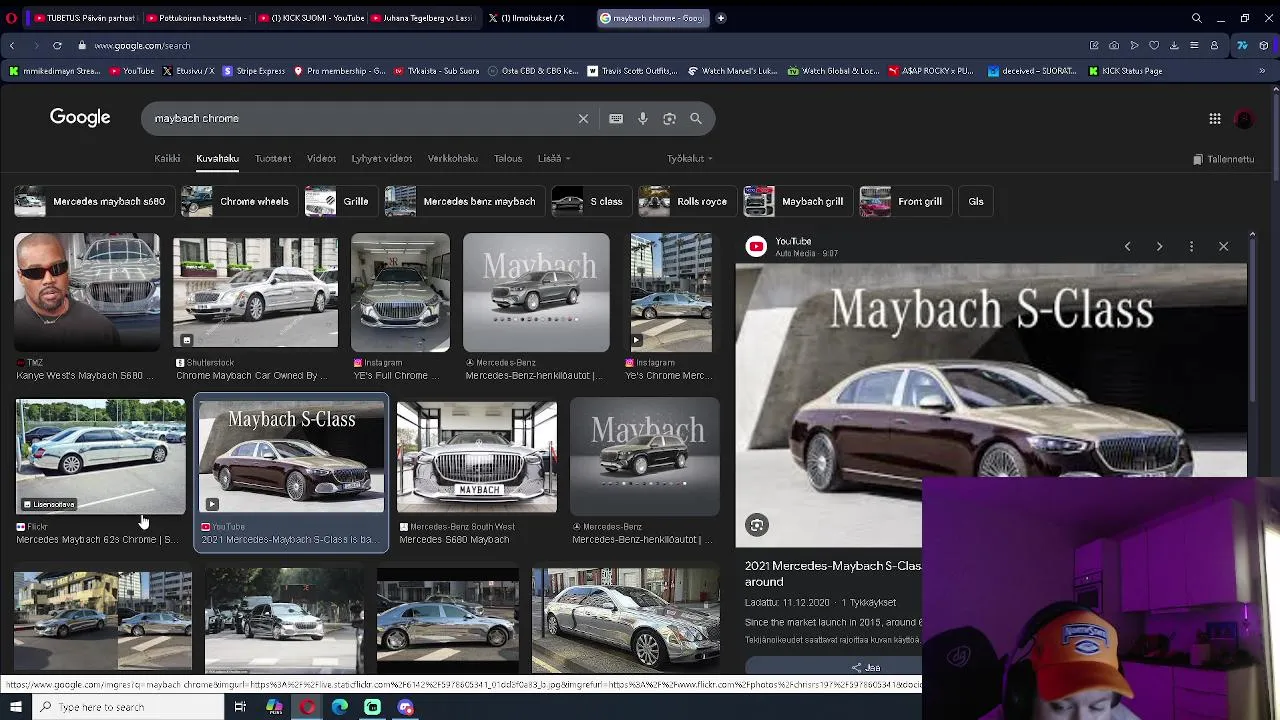Open the Työkalut tools dropdown
1280x720 pixels.
pyautogui.click(x=690, y=158)
